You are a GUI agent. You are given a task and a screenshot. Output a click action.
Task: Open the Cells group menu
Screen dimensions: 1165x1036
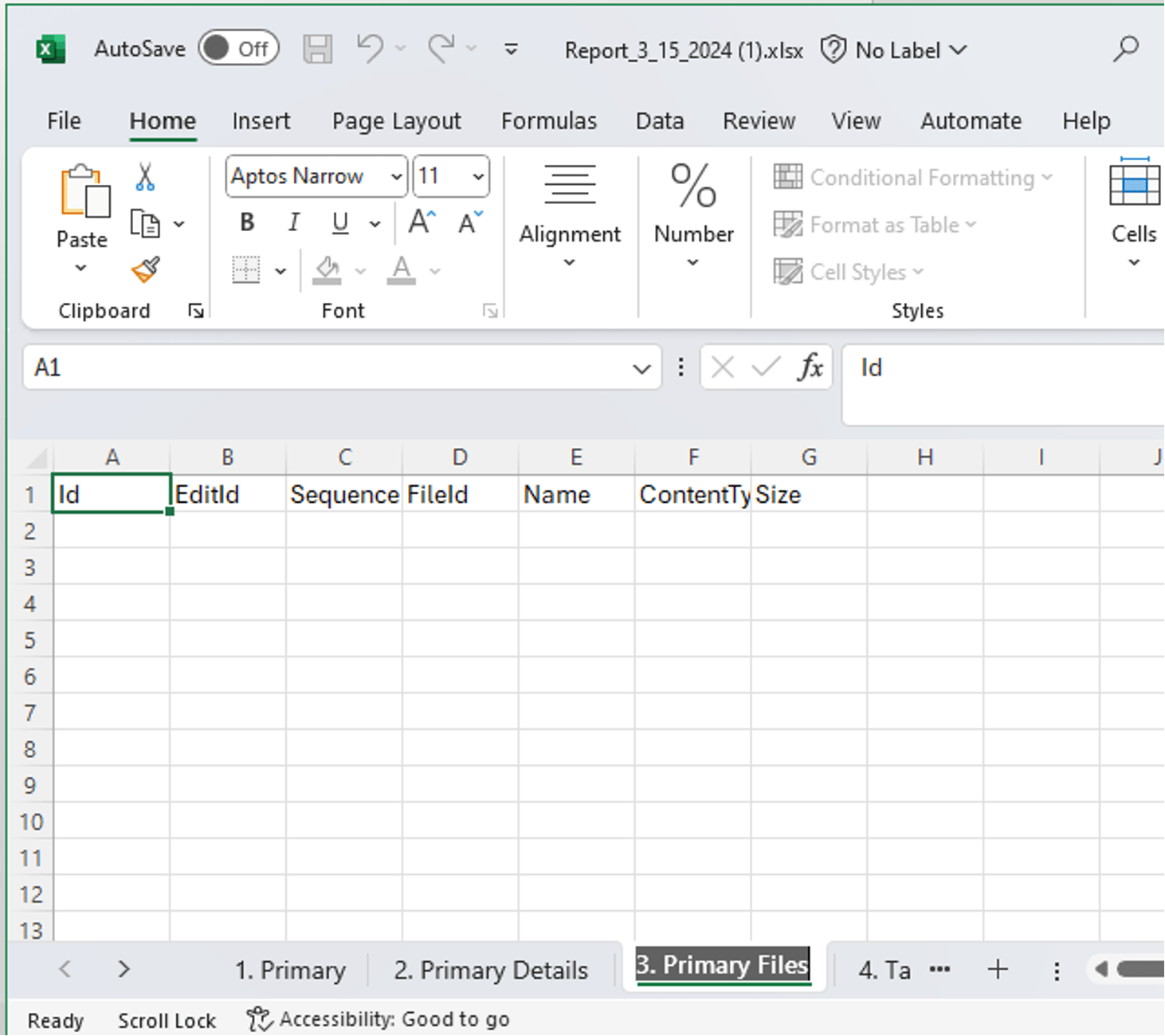(1134, 214)
